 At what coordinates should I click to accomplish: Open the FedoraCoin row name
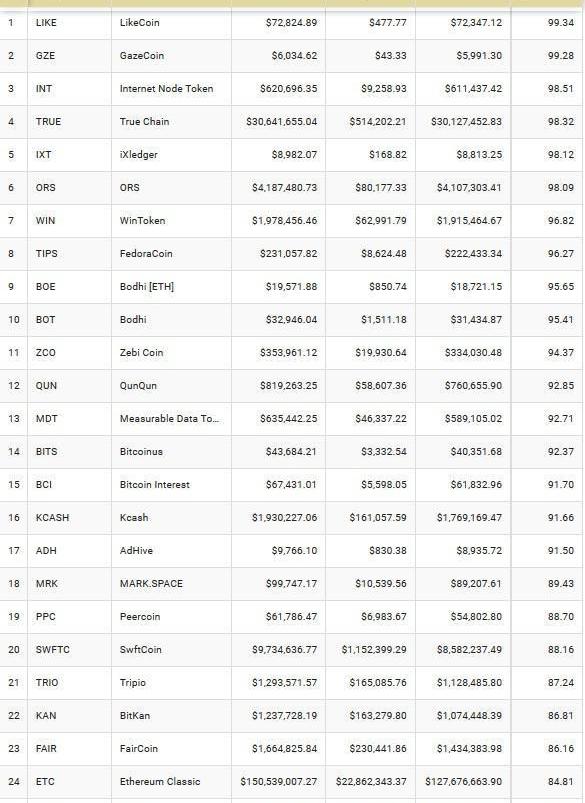(146, 253)
